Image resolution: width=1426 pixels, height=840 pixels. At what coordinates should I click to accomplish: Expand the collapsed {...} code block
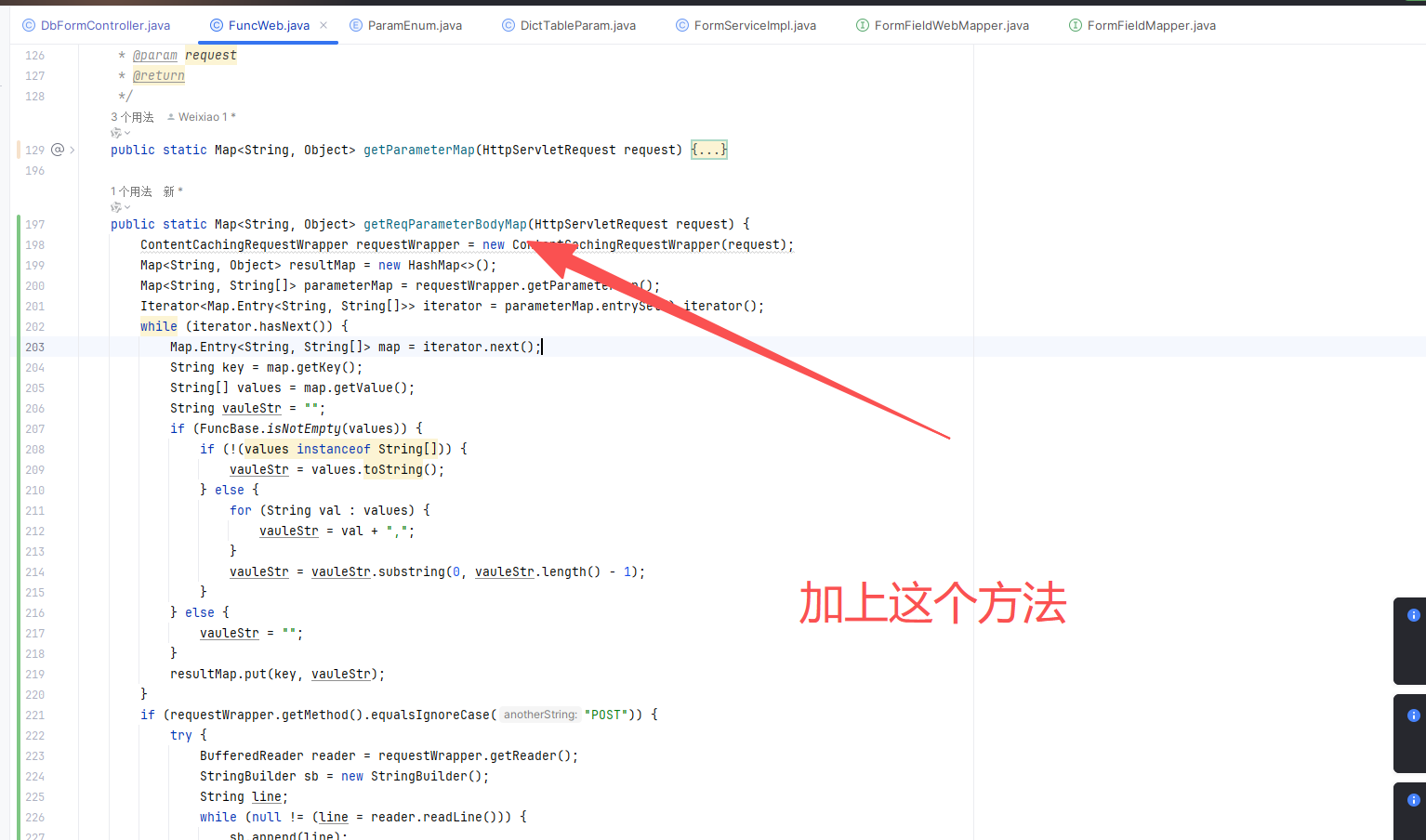pyautogui.click(x=709, y=150)
